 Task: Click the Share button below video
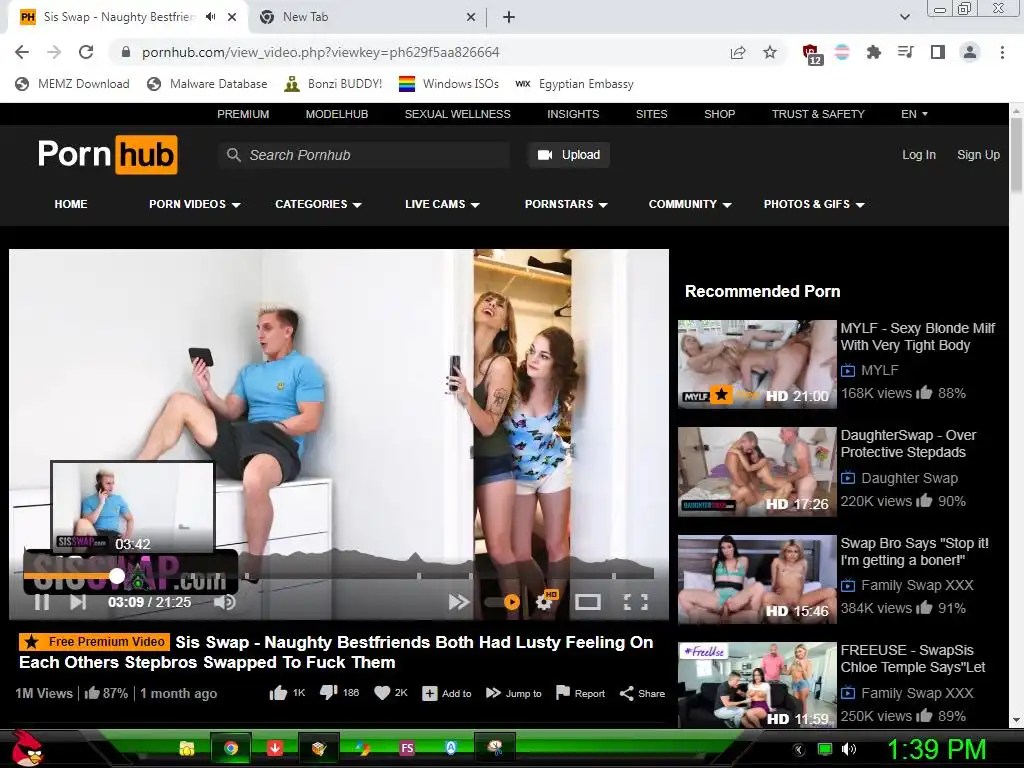pyautogui.click(x=642, y=693)
